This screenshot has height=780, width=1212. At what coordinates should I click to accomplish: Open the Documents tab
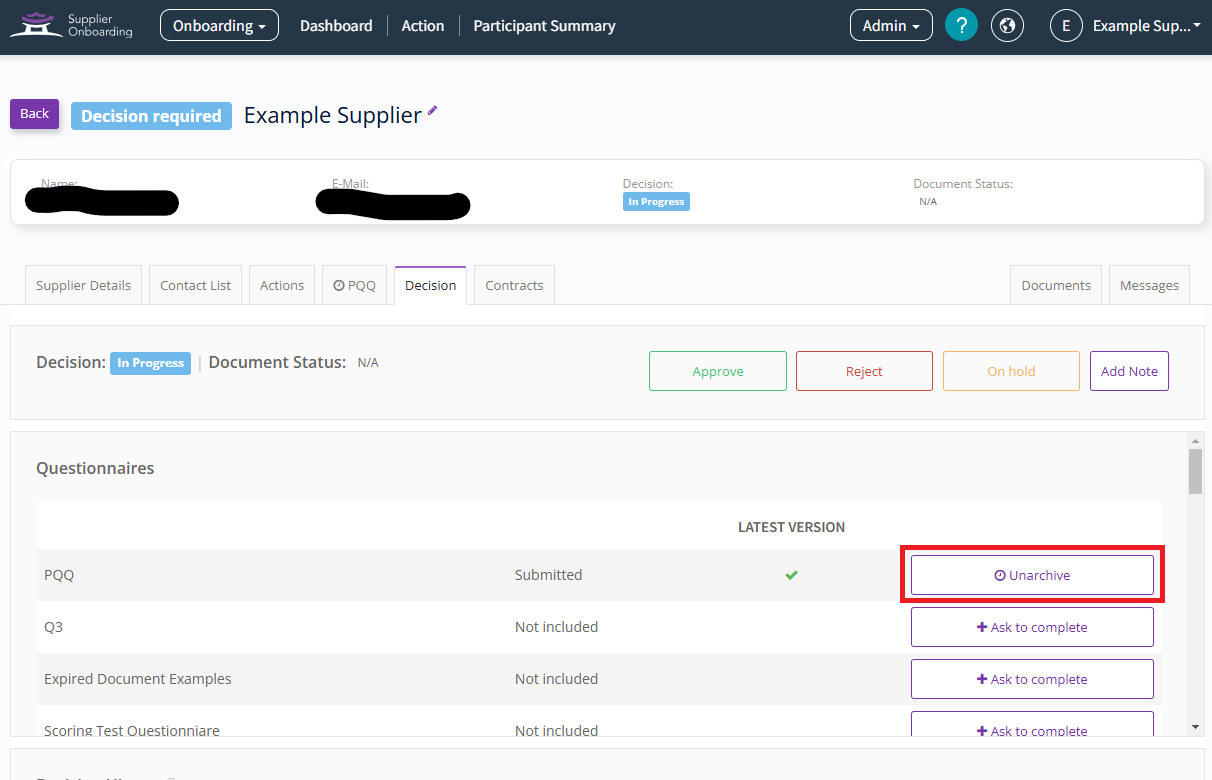(x=1056, y=285)
